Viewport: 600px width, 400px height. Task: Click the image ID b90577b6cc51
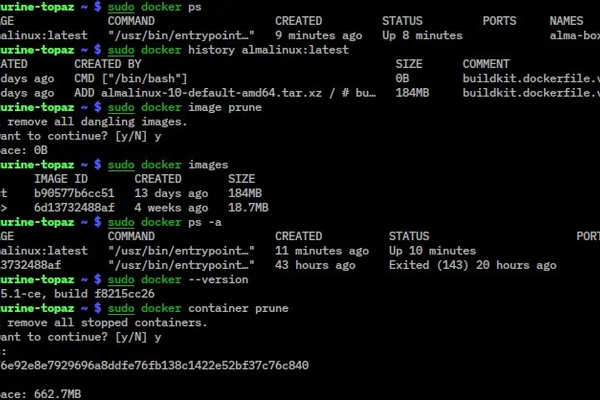tap(74, 193)
